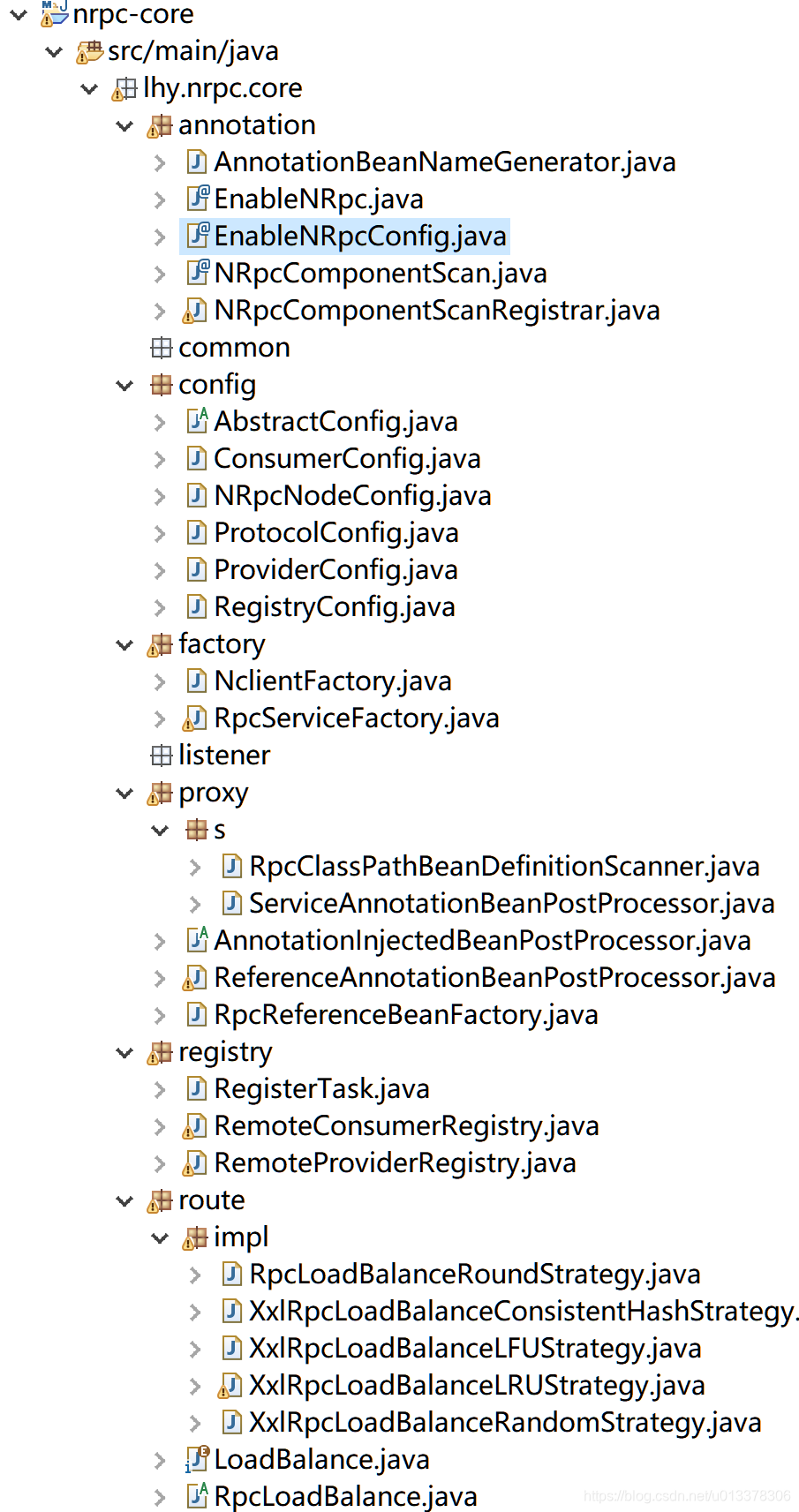Click the RpcServiceFactory.java warning file icon
This screenshot has height=1512, width=799.
(x=195, y=718)
